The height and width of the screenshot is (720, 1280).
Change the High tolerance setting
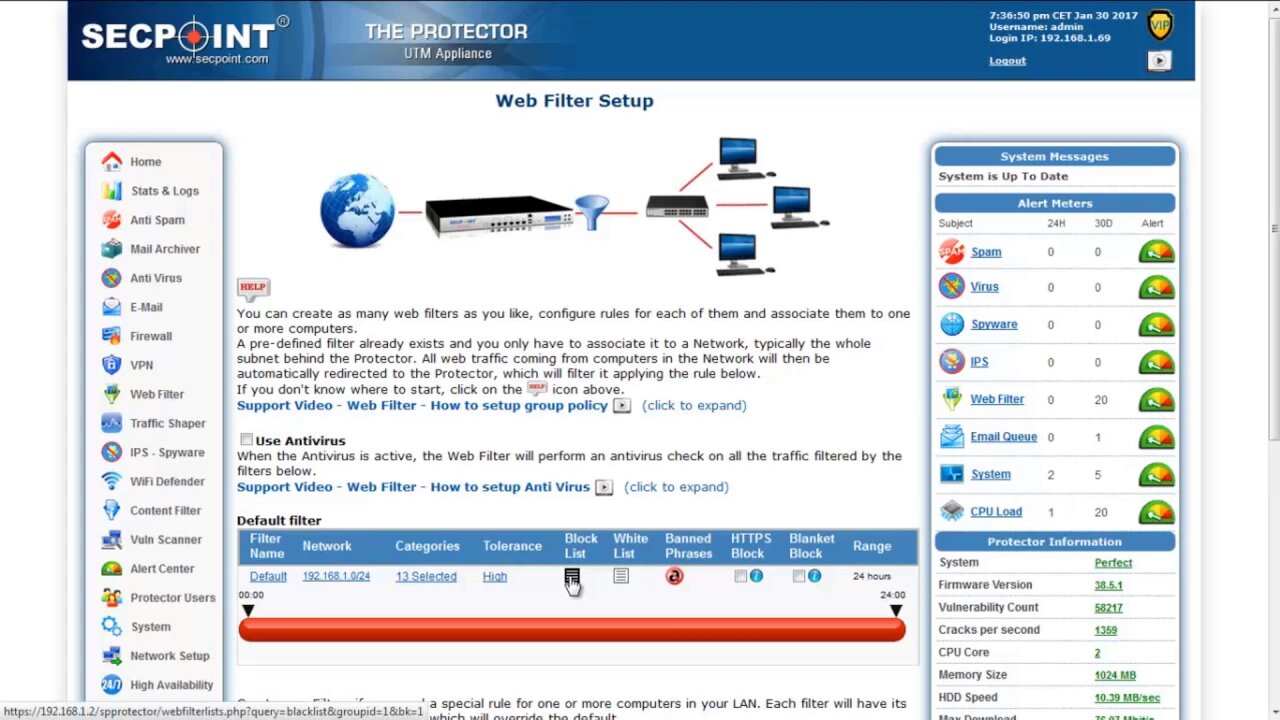pos(495,576)
